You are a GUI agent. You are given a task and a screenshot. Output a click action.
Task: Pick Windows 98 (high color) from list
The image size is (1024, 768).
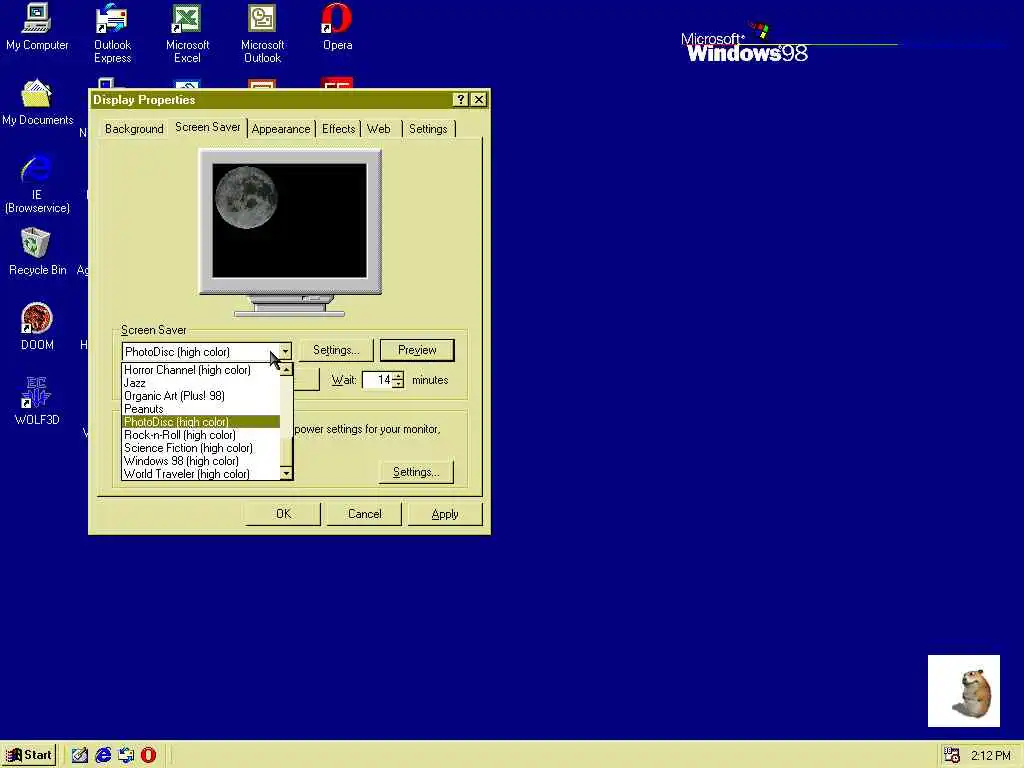pos(200,461)
